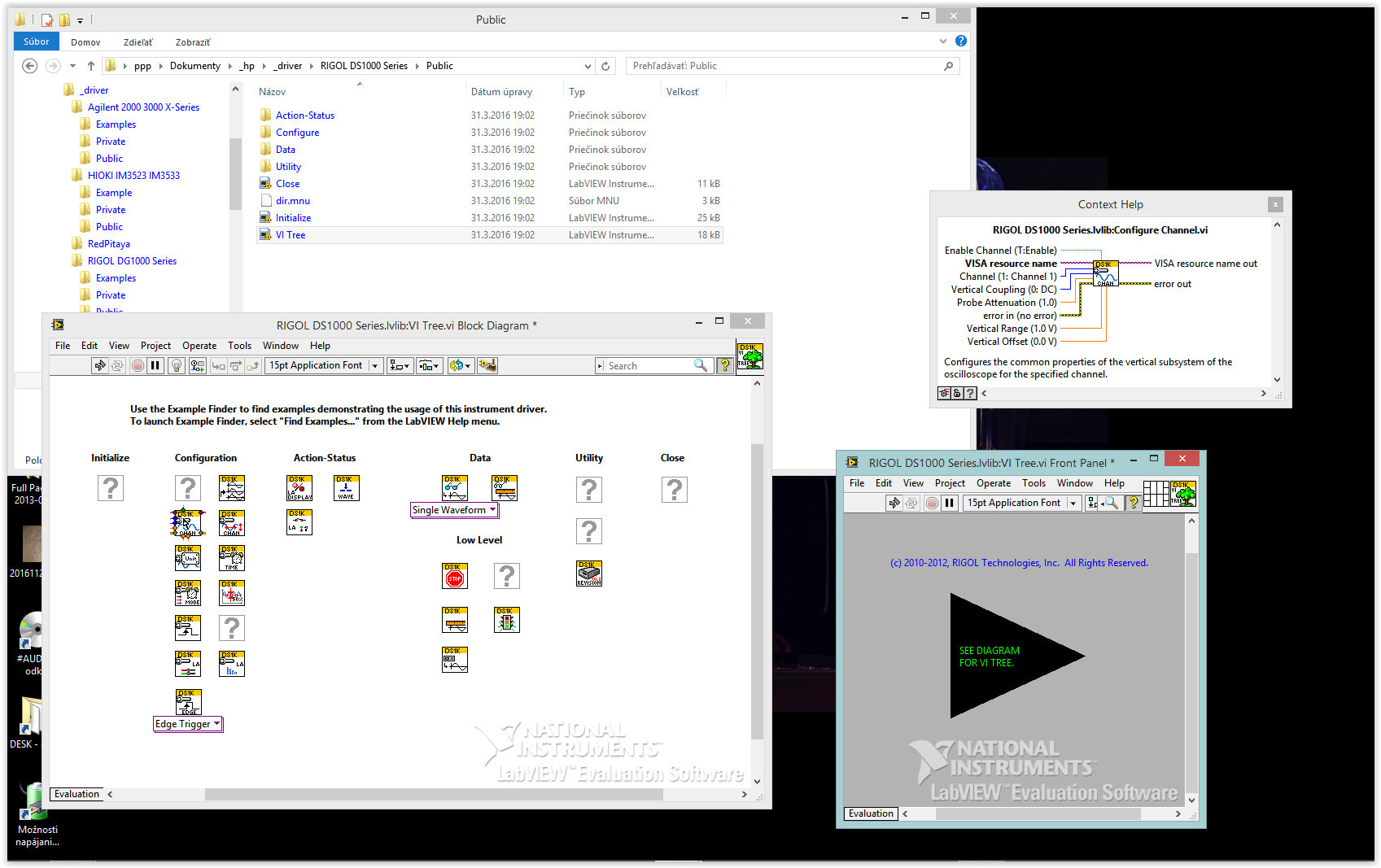Select Configure Channel VI with terminals shown
Image resolution: width=1381 pixels, height=868 pixels.
(187, 523)
